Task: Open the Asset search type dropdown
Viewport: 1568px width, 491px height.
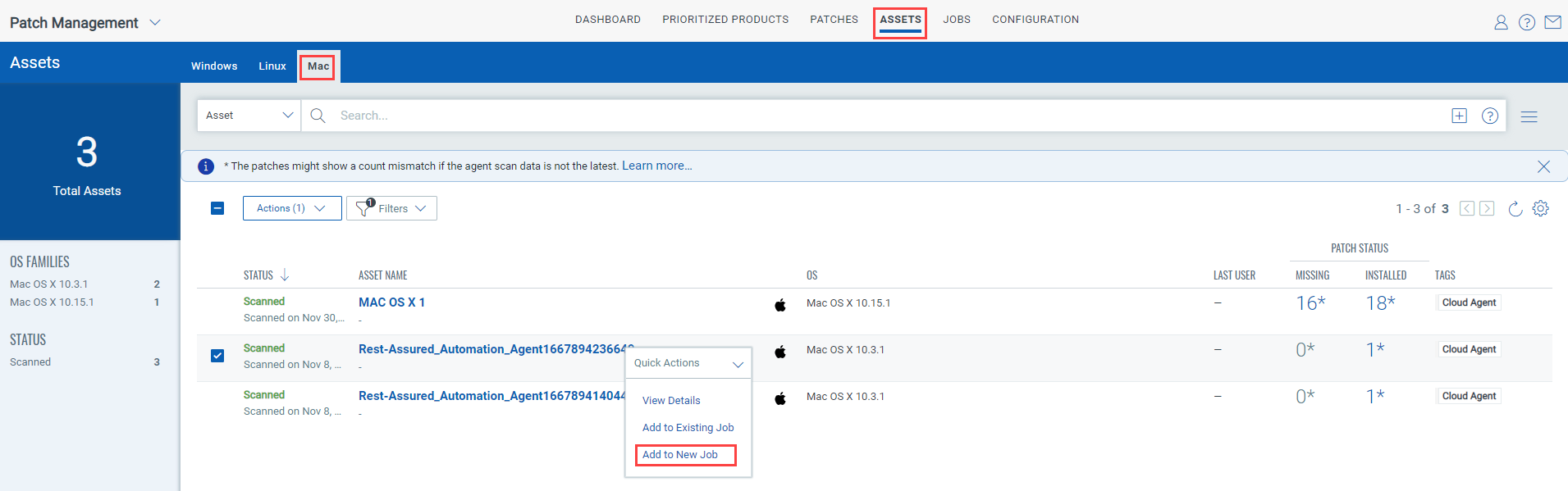Action: pos(249,116)
